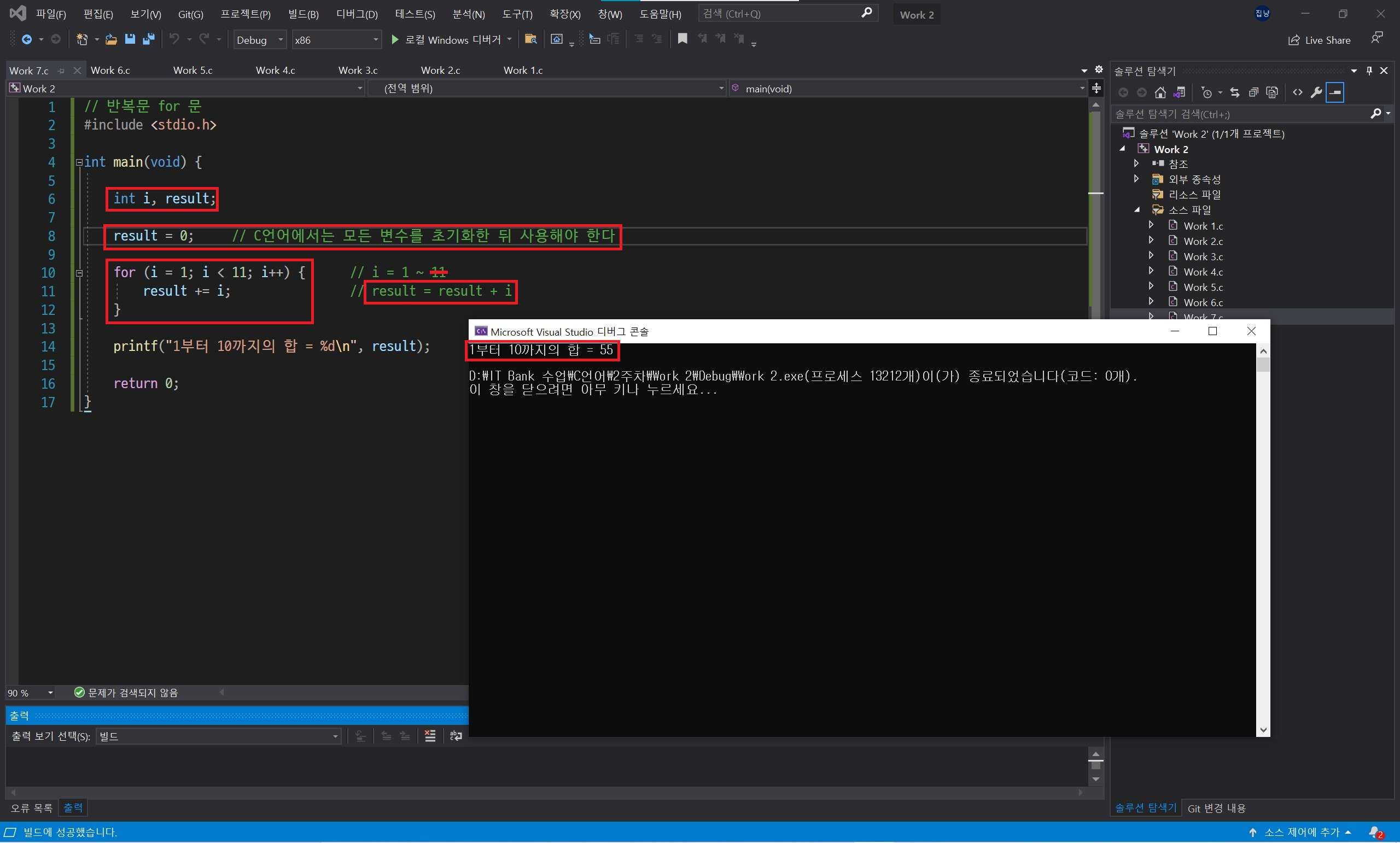The width and height of the screenshot is (1400, 843).
Task: Click the Find in Files icon
Action: tap(530, 39)
